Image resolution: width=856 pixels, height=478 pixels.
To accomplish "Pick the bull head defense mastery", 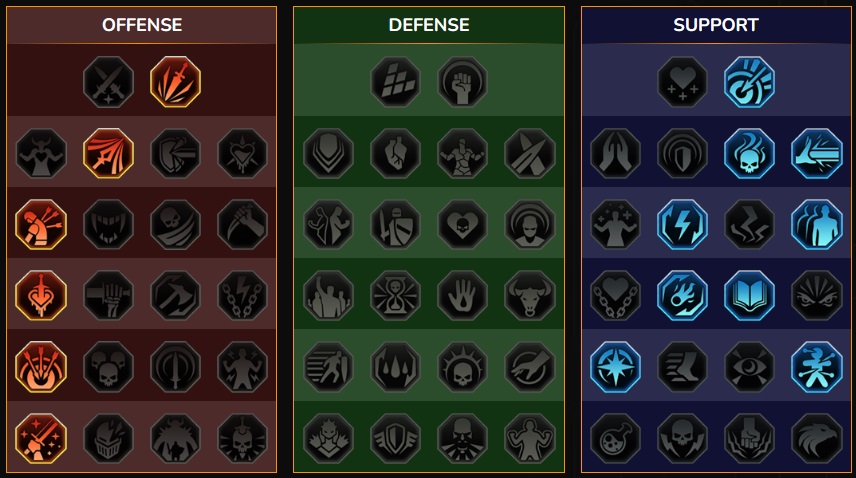I will pos(529,295).
